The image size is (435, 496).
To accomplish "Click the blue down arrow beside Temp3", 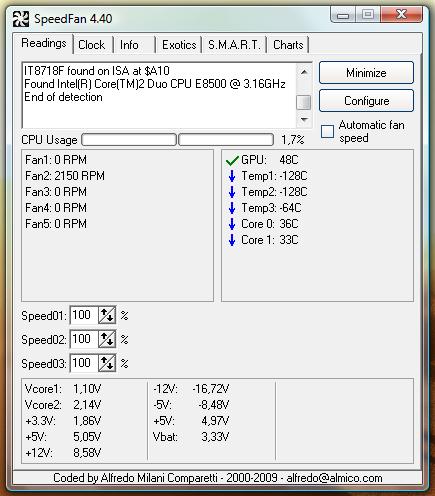I will click(232, 208).
